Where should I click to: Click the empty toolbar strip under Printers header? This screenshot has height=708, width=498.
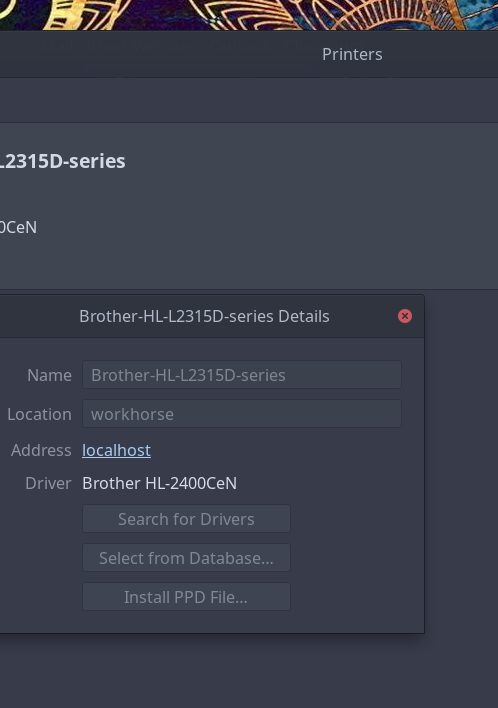(x=249, y=100)
